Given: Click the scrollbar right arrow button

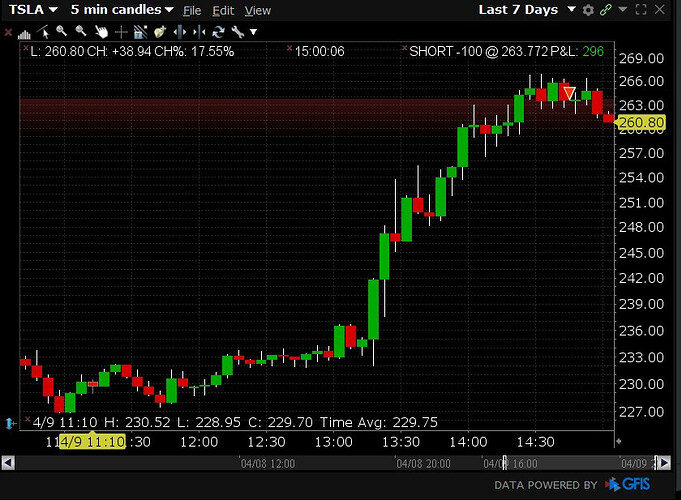Looking at the screenshot, I should [x=664, y=463].
